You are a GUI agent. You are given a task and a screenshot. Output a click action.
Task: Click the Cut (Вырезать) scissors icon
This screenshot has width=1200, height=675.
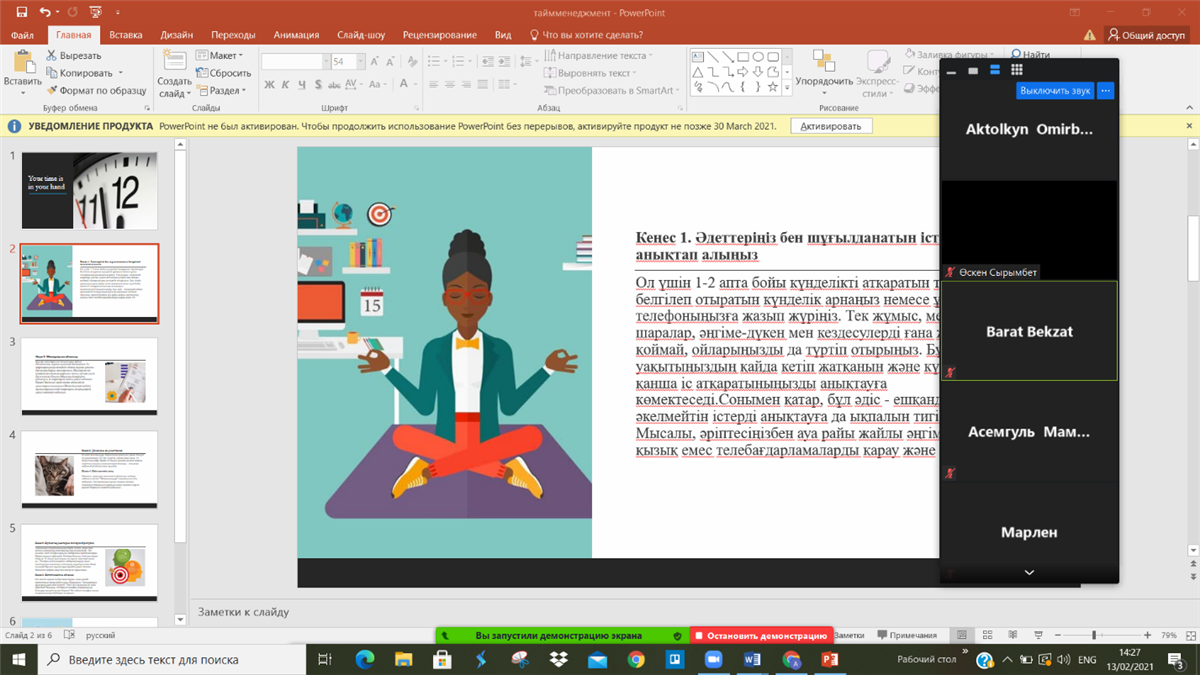tap(49, 56)
